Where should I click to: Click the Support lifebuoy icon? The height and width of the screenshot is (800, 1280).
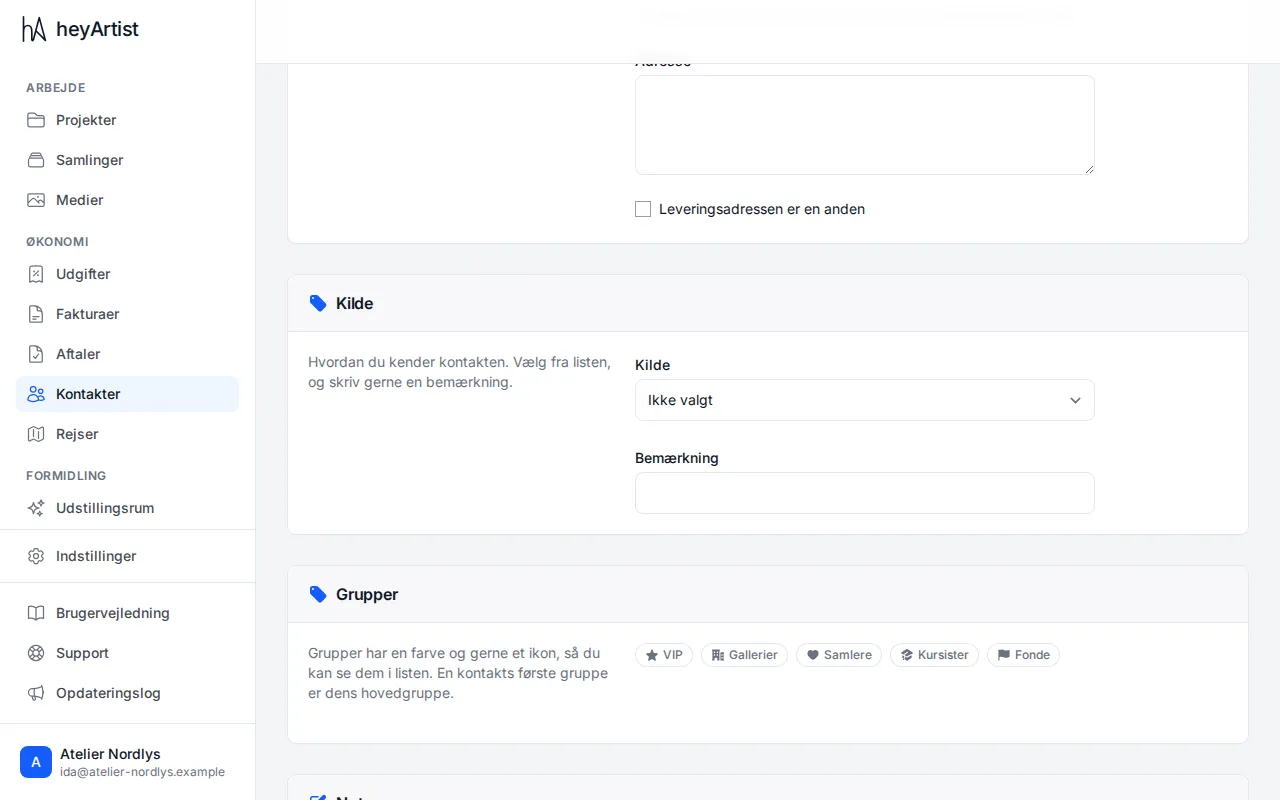pos(36,653)
